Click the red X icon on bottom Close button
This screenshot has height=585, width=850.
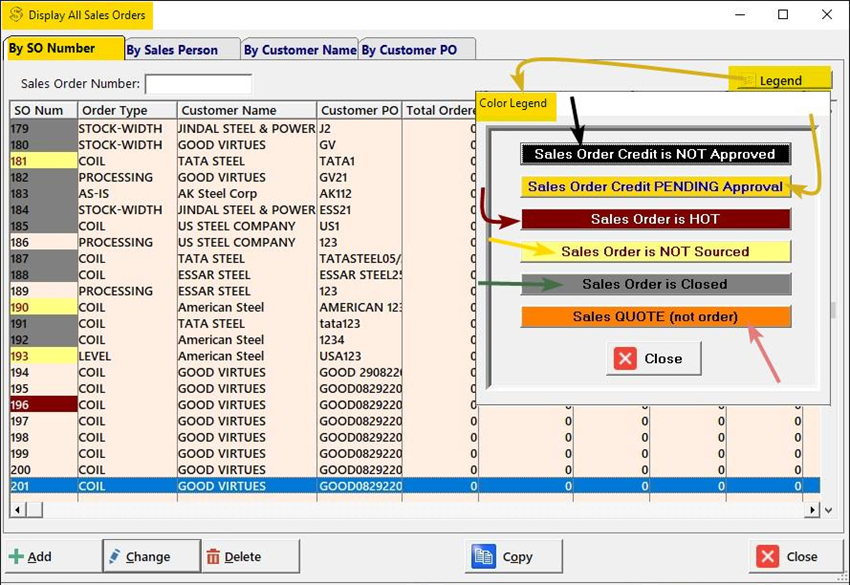pos(767,556)
